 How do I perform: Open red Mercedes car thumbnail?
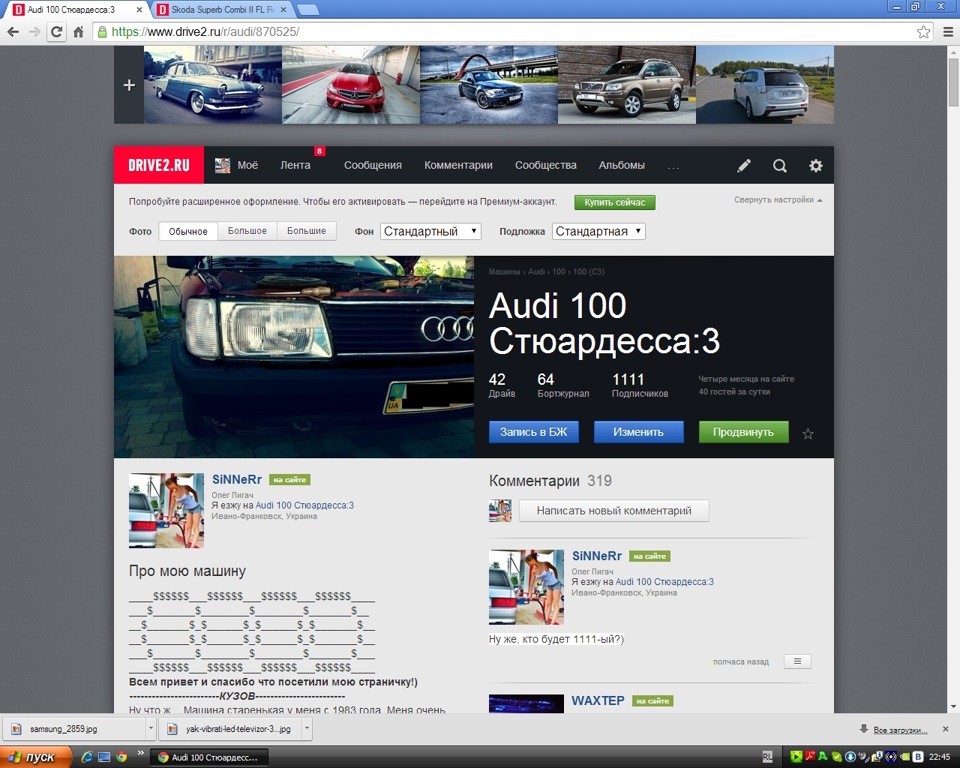(x=351, y=85)
